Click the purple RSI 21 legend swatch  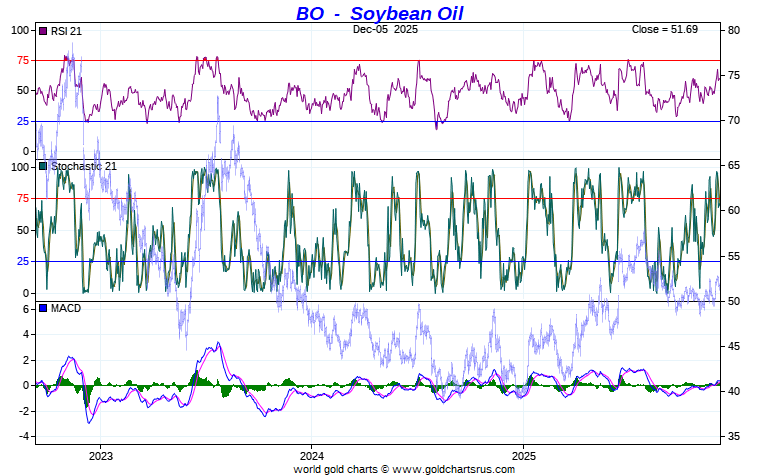(43, 31)
